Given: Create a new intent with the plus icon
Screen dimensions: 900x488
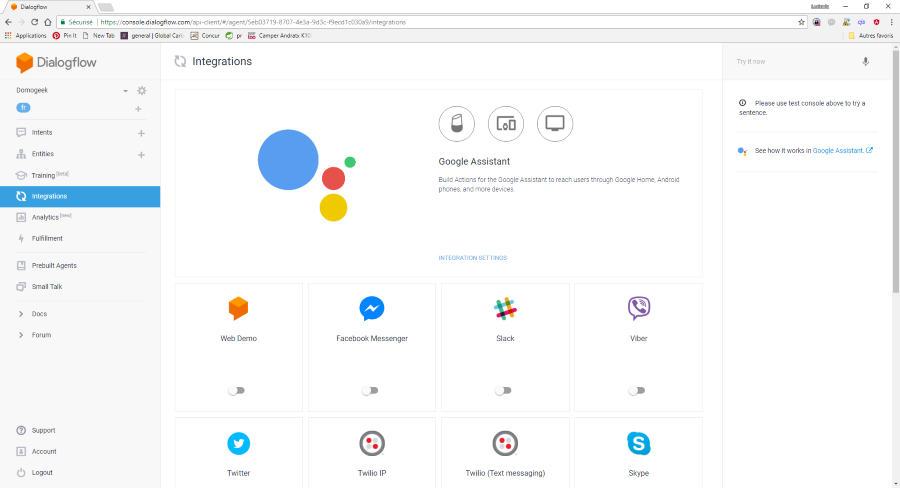Looking at the screenshot, I should [141, 133].
